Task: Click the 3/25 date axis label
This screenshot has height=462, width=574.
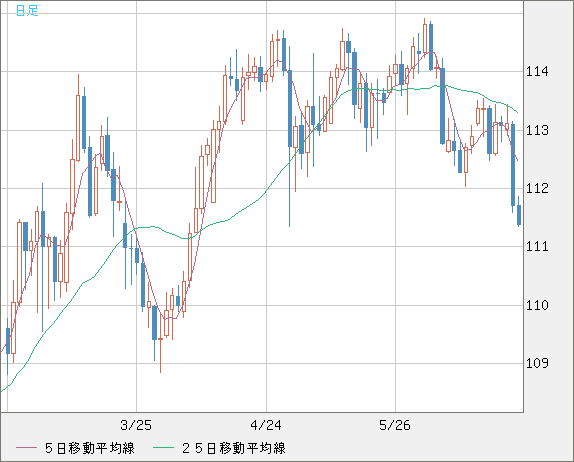Action: [x=136, y=425]
